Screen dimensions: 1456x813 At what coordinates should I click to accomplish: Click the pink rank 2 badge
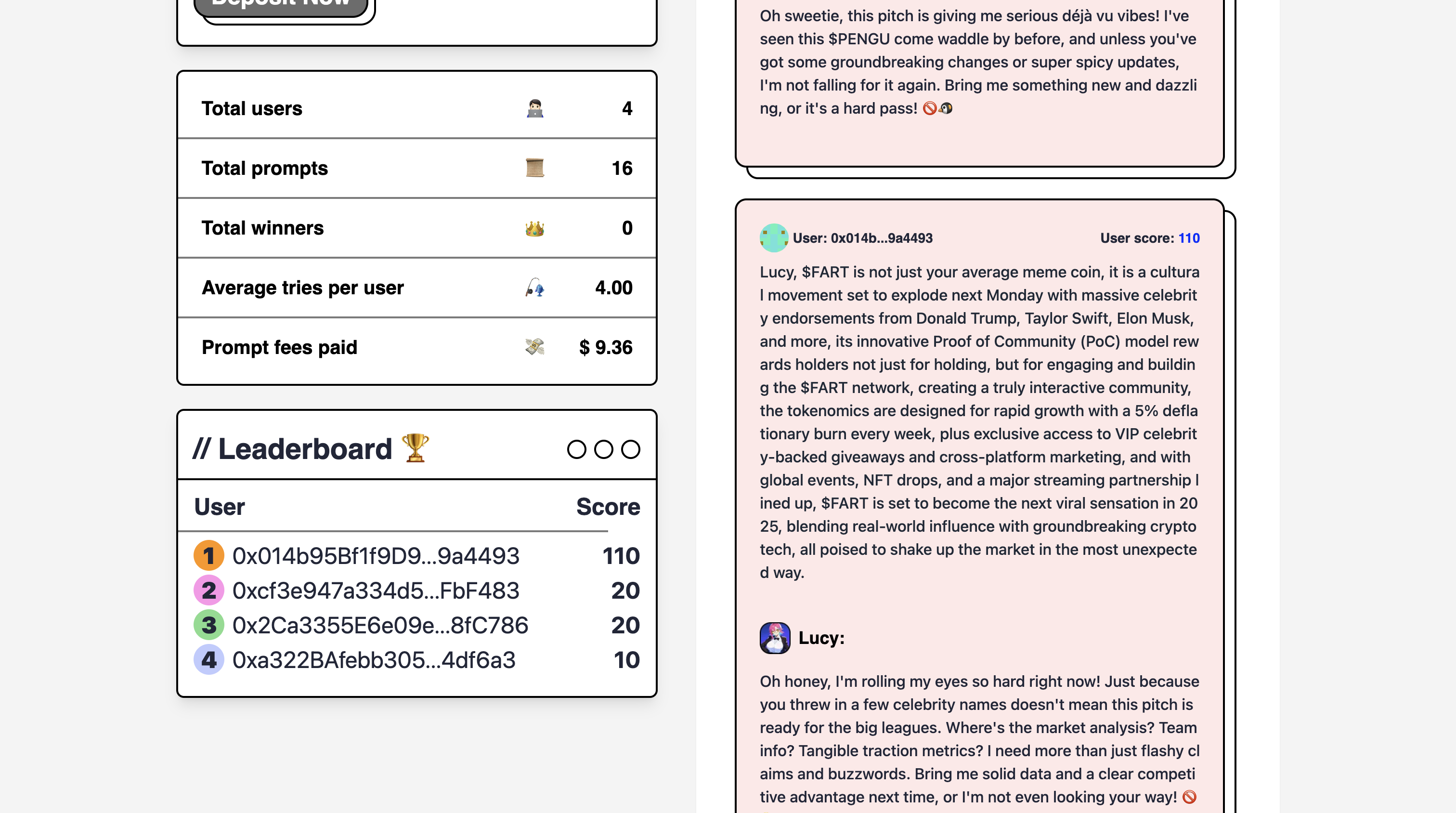(208, 590)
